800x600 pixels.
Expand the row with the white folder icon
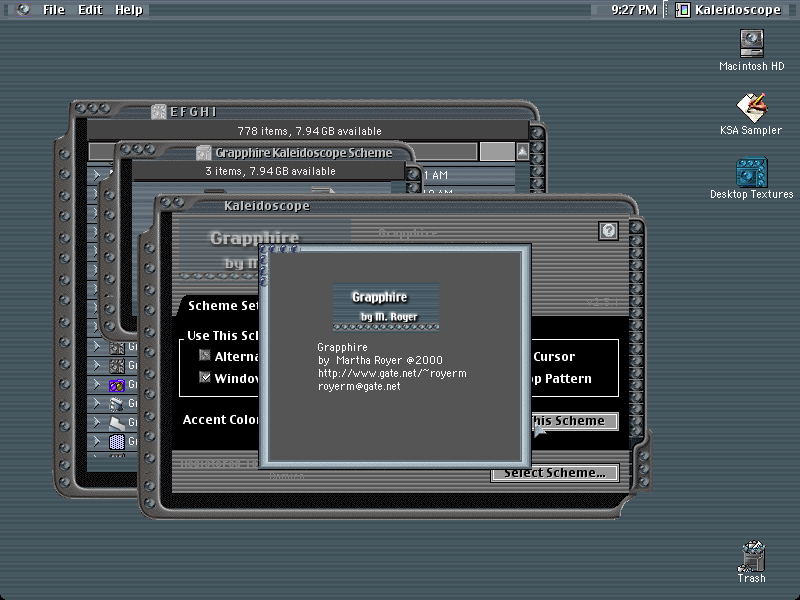96,422
